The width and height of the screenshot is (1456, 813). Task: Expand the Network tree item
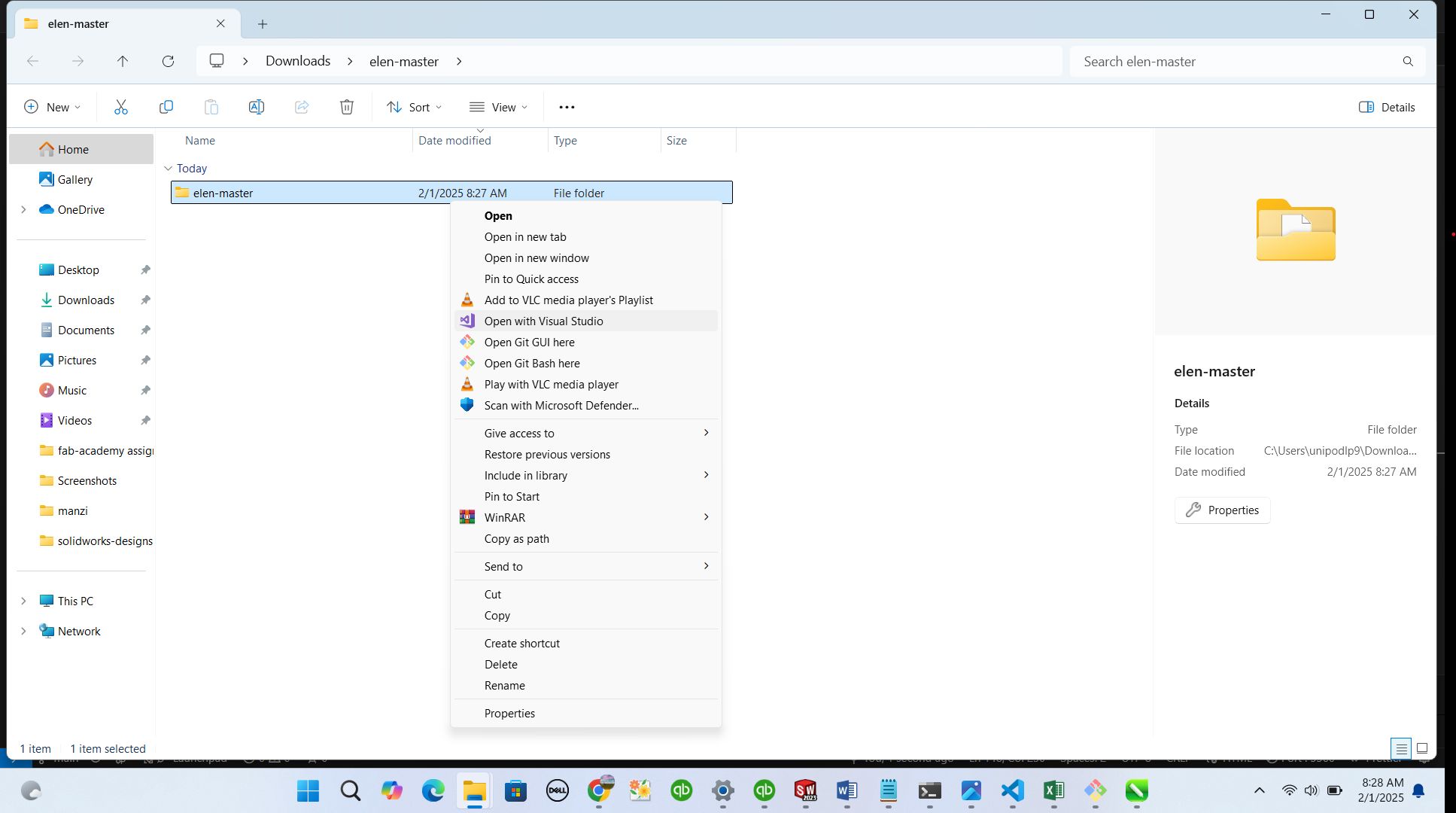click(x=22, y=631)
